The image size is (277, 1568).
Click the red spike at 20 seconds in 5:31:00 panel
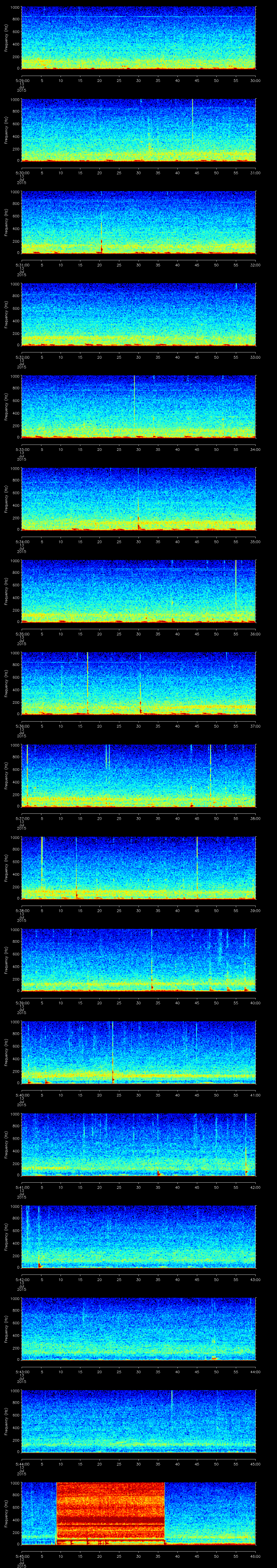click(x=102, y=237)
